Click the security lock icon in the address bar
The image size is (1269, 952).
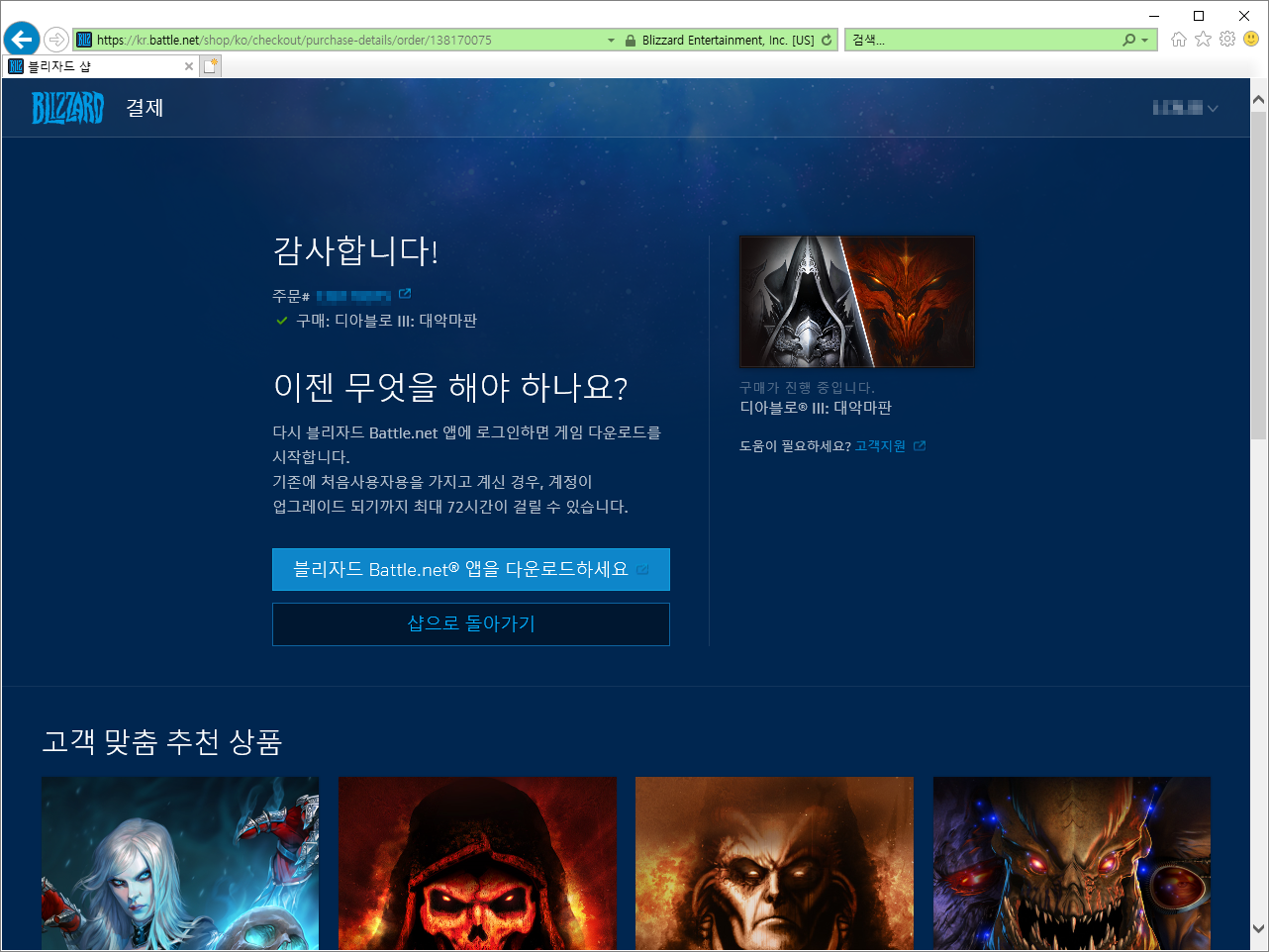point(630,41)
